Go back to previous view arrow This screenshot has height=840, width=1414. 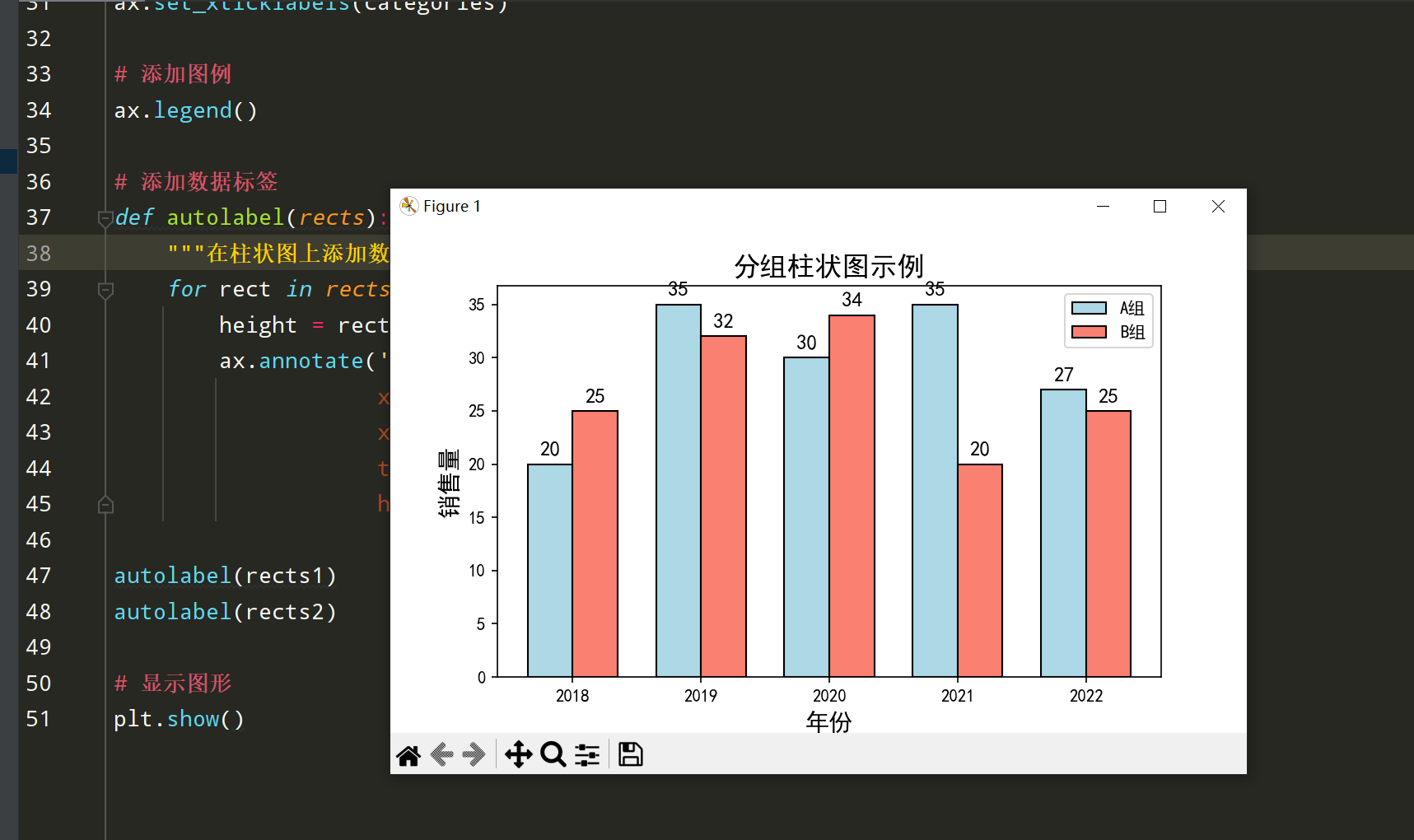coord(442,754)
